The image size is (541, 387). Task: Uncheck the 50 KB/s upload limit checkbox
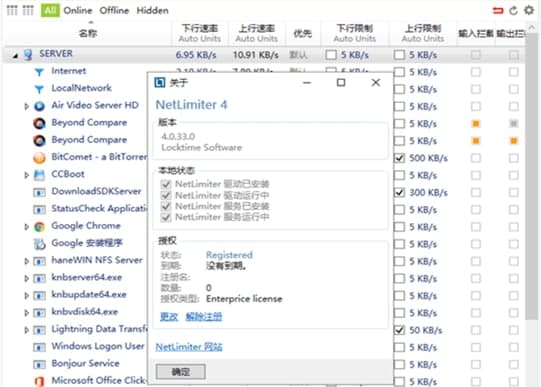399,330
